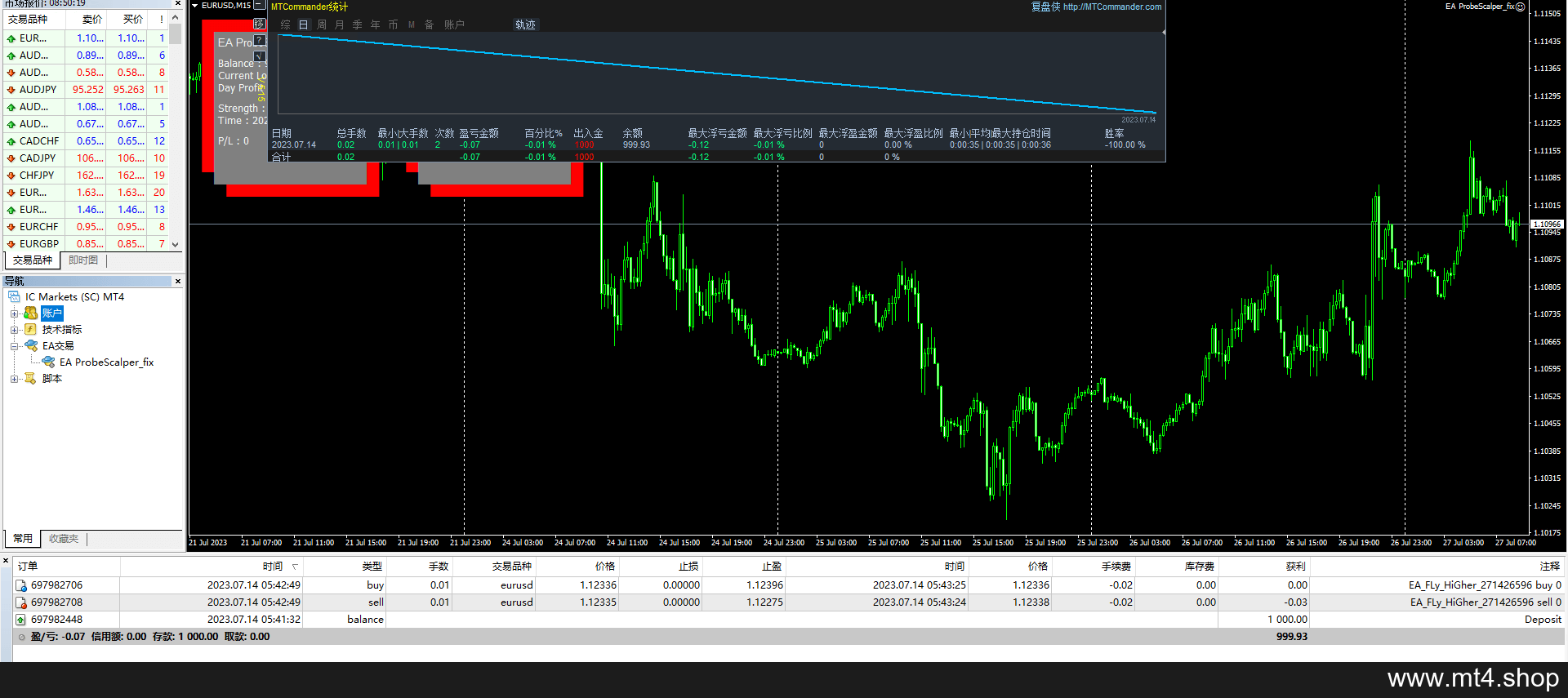Click the √ check button on MTCommander panel
Viewport: 1568px width, 698px height.
(x=260, y=56)
